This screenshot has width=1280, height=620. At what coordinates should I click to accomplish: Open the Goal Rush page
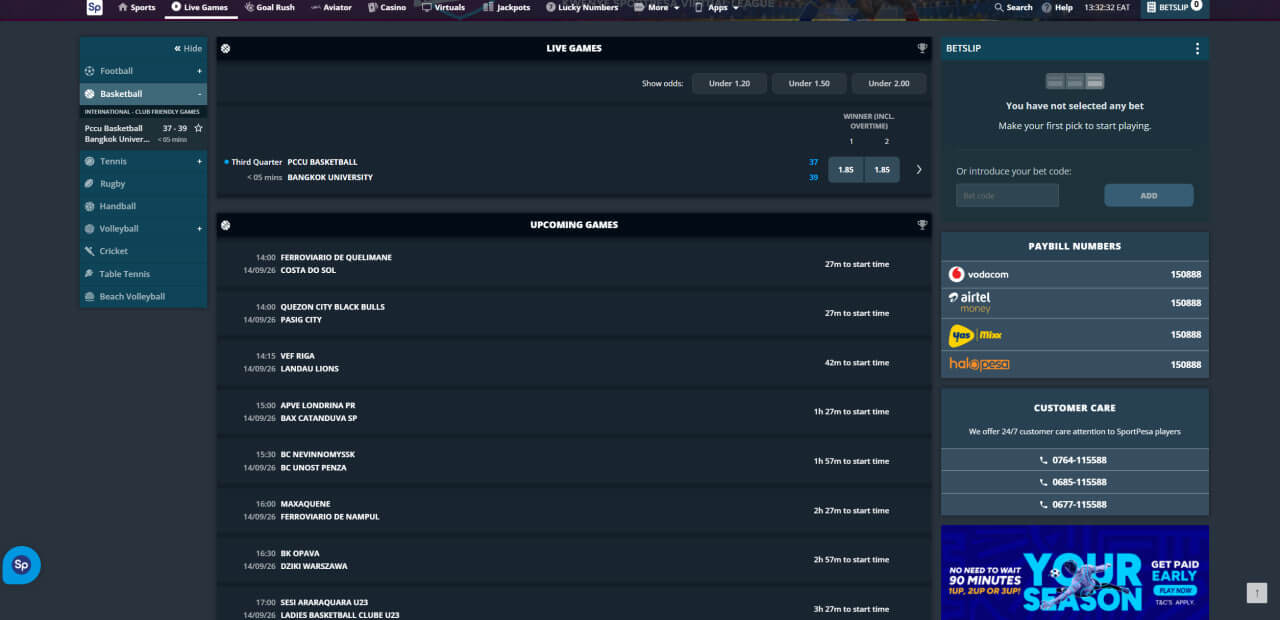click(269, 7)
